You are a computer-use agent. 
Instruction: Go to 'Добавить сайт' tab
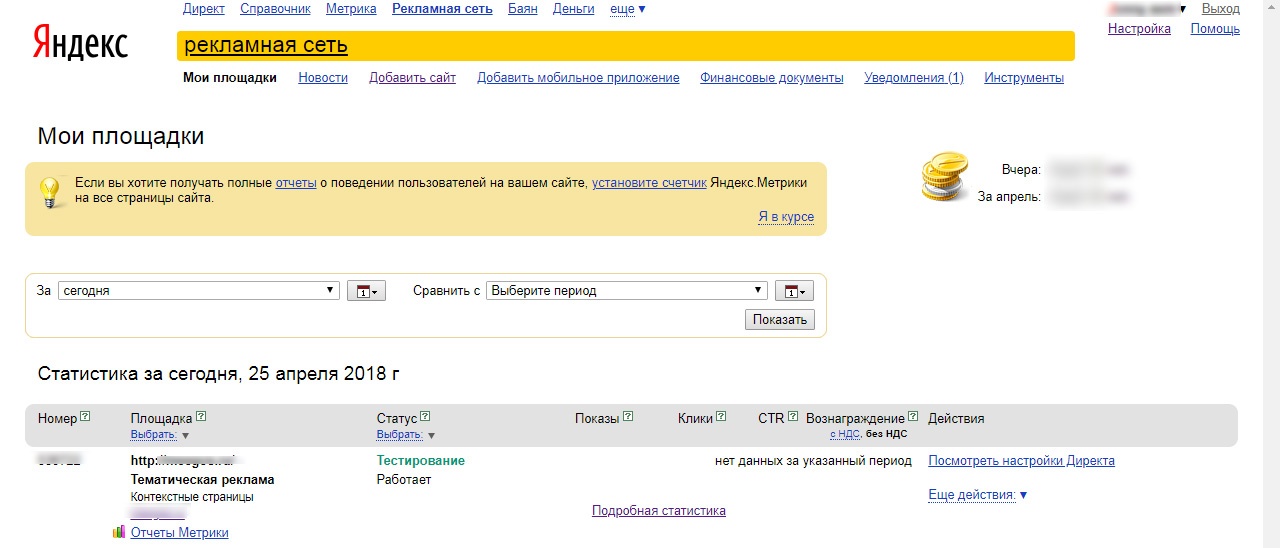412,78
